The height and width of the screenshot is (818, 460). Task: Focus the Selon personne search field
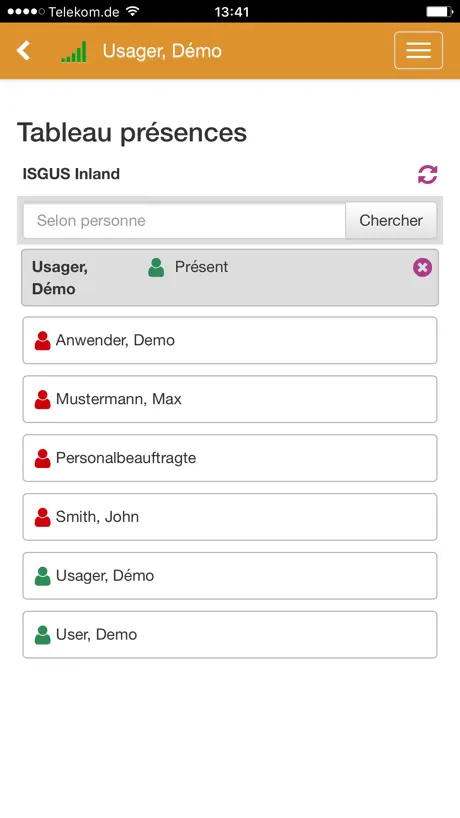pos(184,220)
